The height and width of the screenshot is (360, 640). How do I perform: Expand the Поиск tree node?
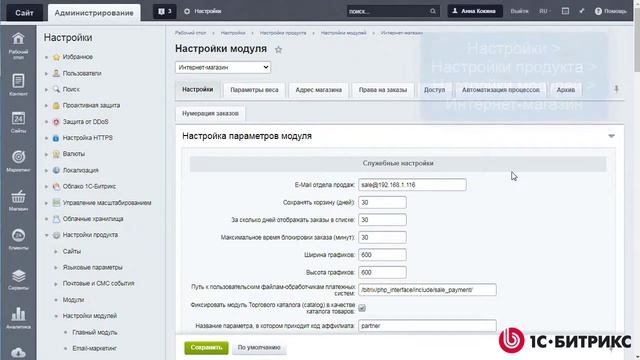tap(47, 89)
